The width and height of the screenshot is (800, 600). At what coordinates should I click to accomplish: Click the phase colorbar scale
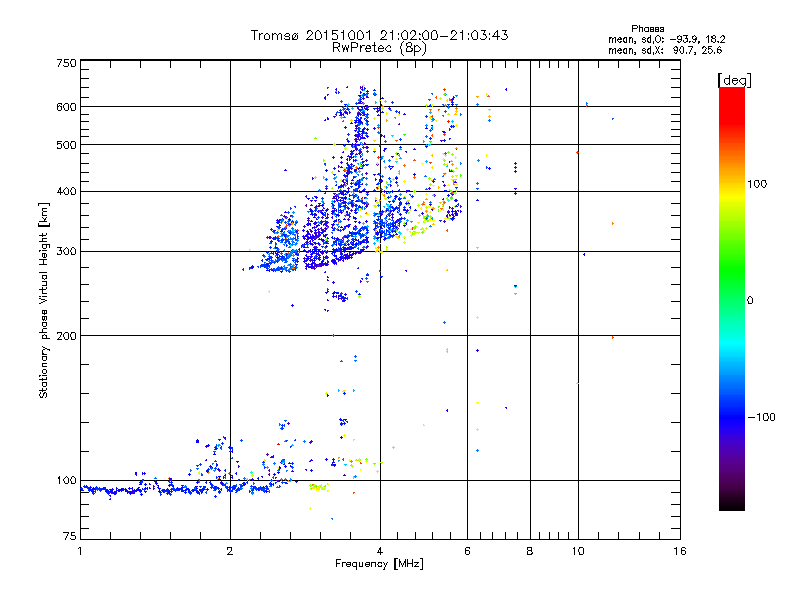coord(732,298)
